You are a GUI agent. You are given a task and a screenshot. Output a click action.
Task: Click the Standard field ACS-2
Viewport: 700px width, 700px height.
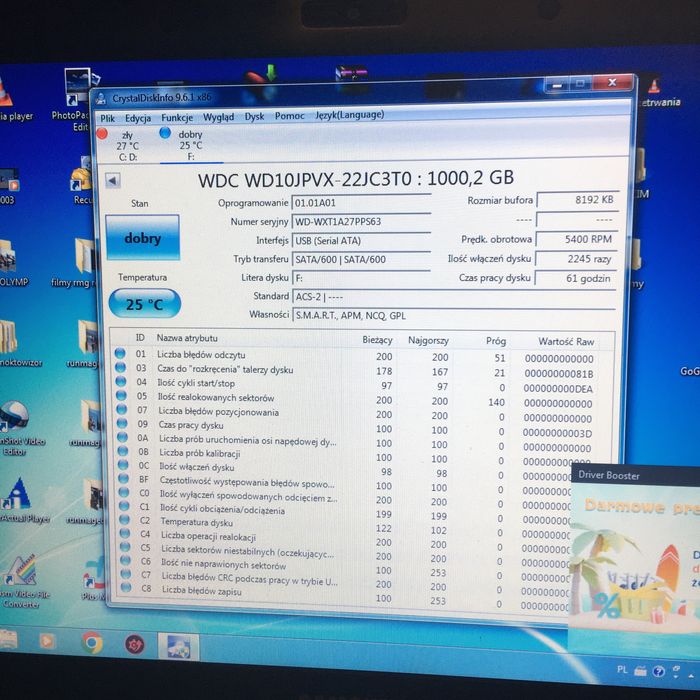pyautogui.click(x=454, y=296)
